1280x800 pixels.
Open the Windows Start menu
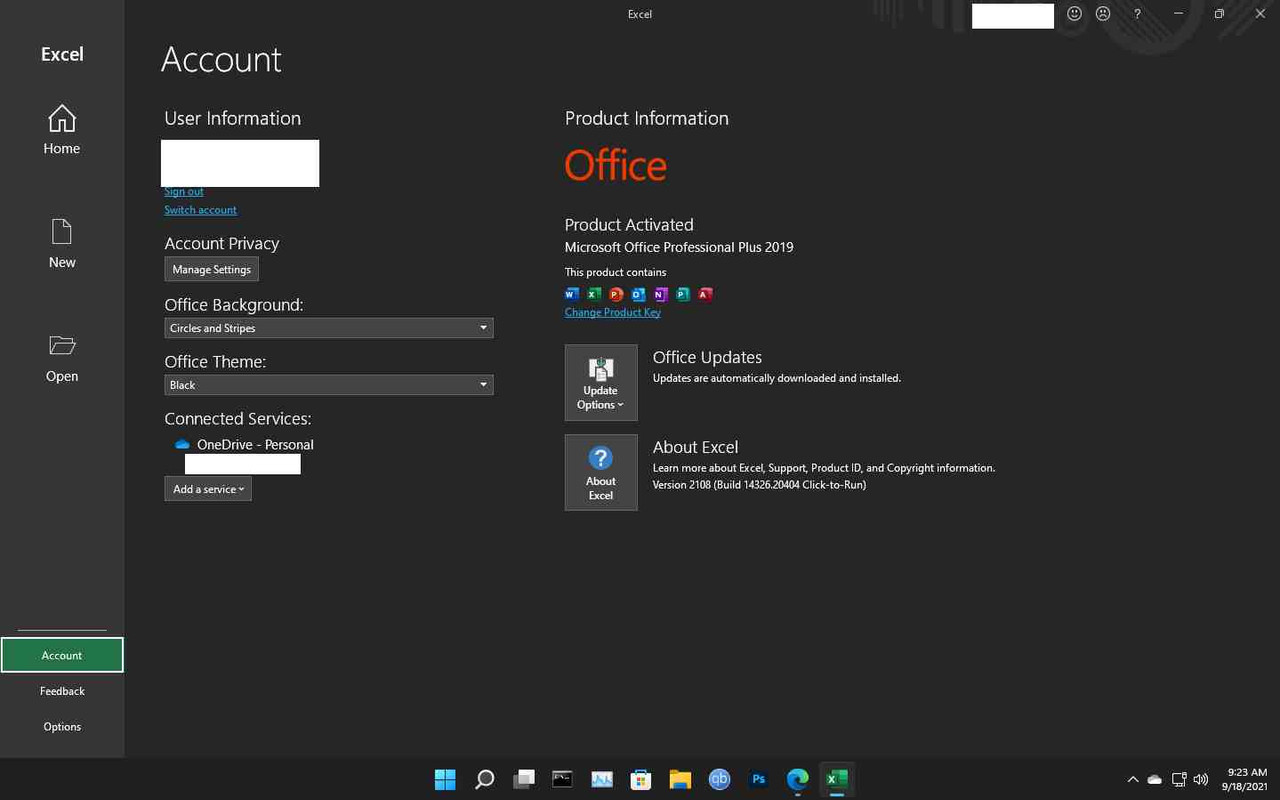[x=445, y=779]
